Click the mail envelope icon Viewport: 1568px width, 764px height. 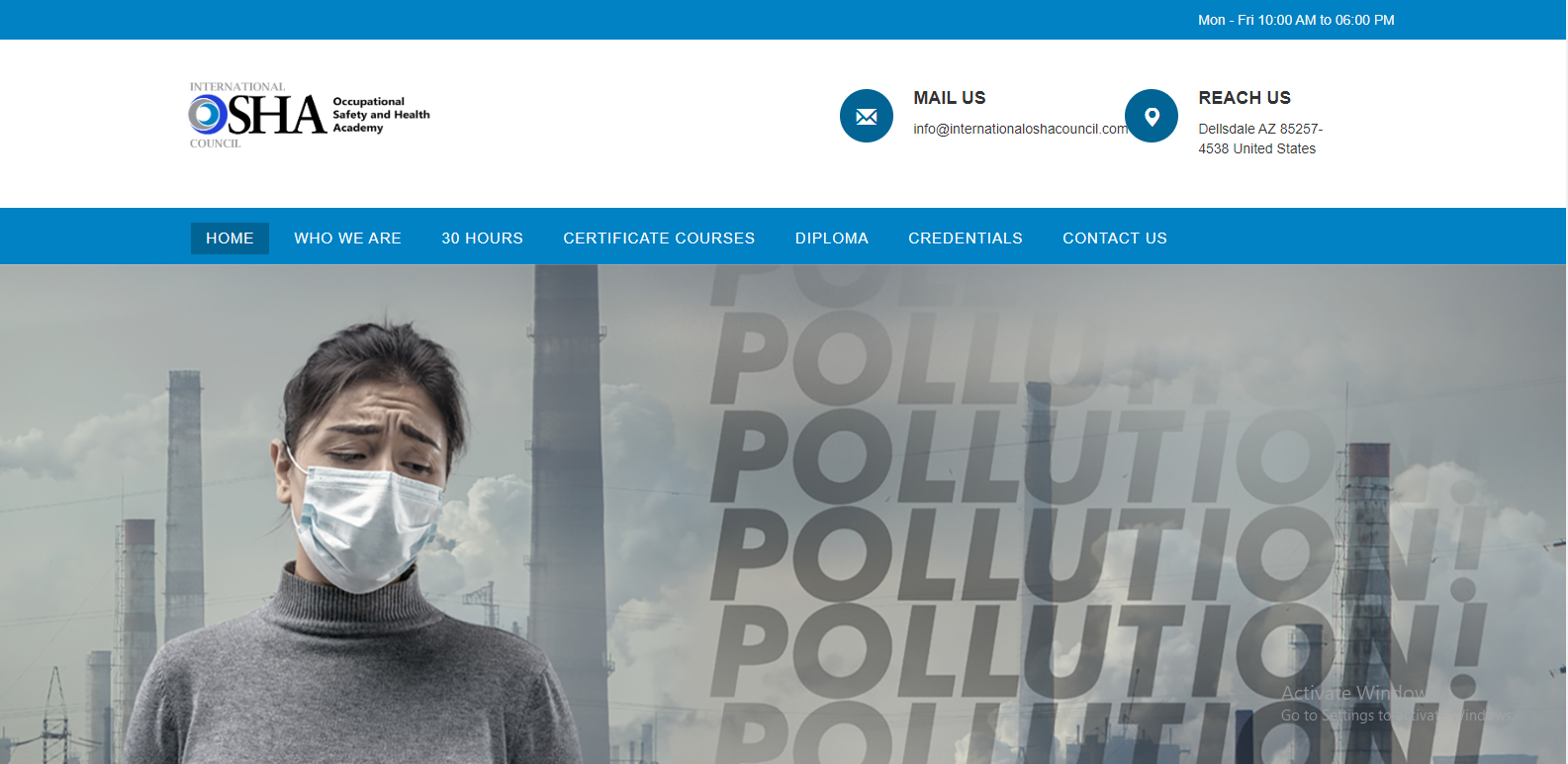click(x=867, y=116)
